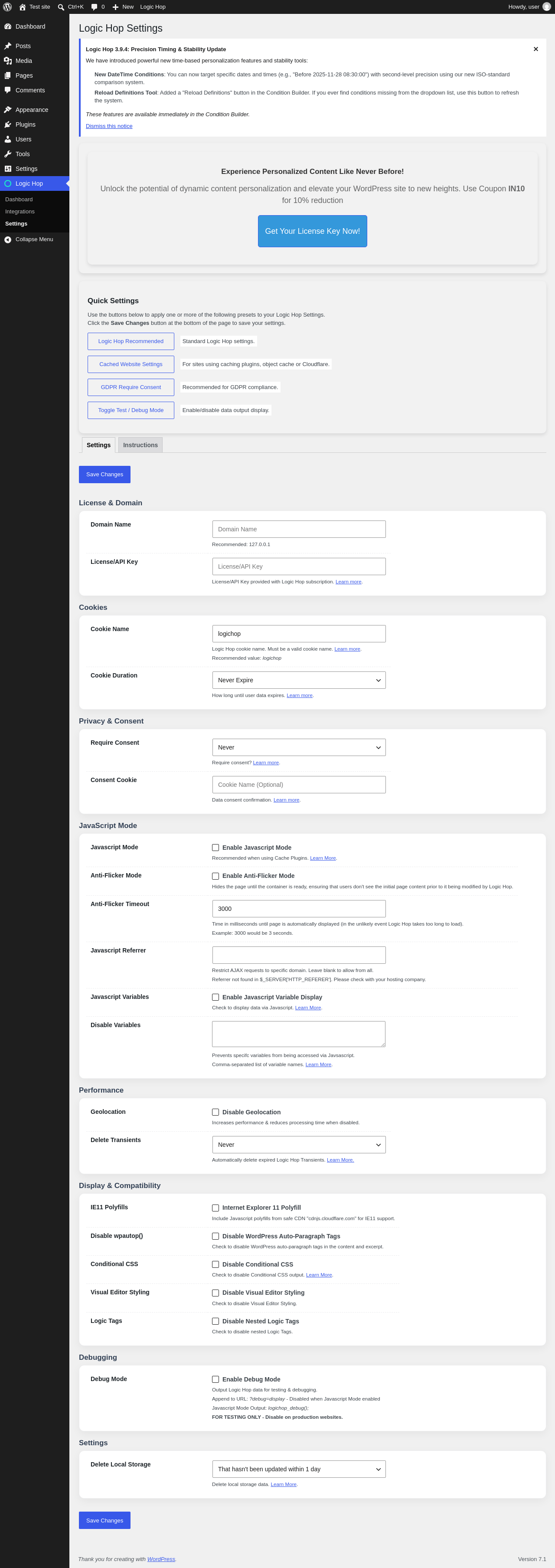The image size is (555, 1568).
Task: Apply Cached Website Settings preset
Action: pyautogui.click(x=131, y=365)
